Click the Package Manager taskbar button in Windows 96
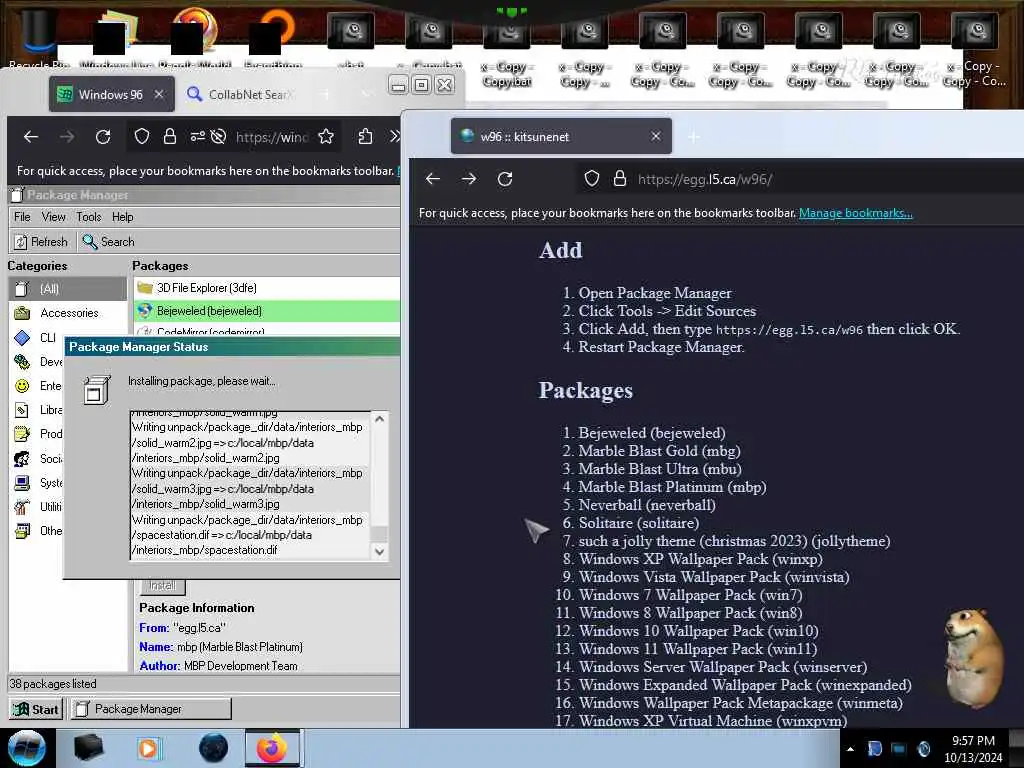The height and width of the screenshot is (768, 1024). (151, 709)
